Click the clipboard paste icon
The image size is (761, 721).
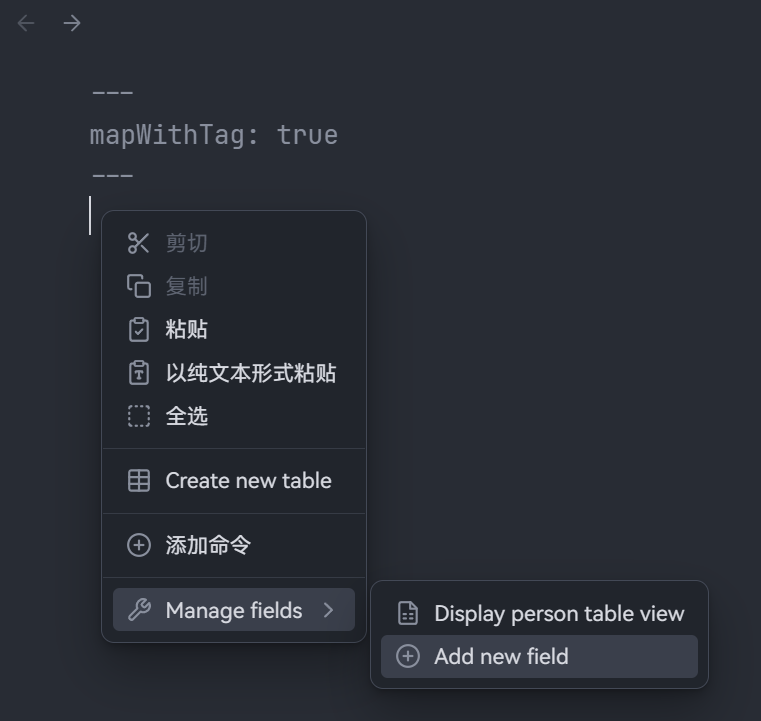pyautogui.click(x=139, y=329)
